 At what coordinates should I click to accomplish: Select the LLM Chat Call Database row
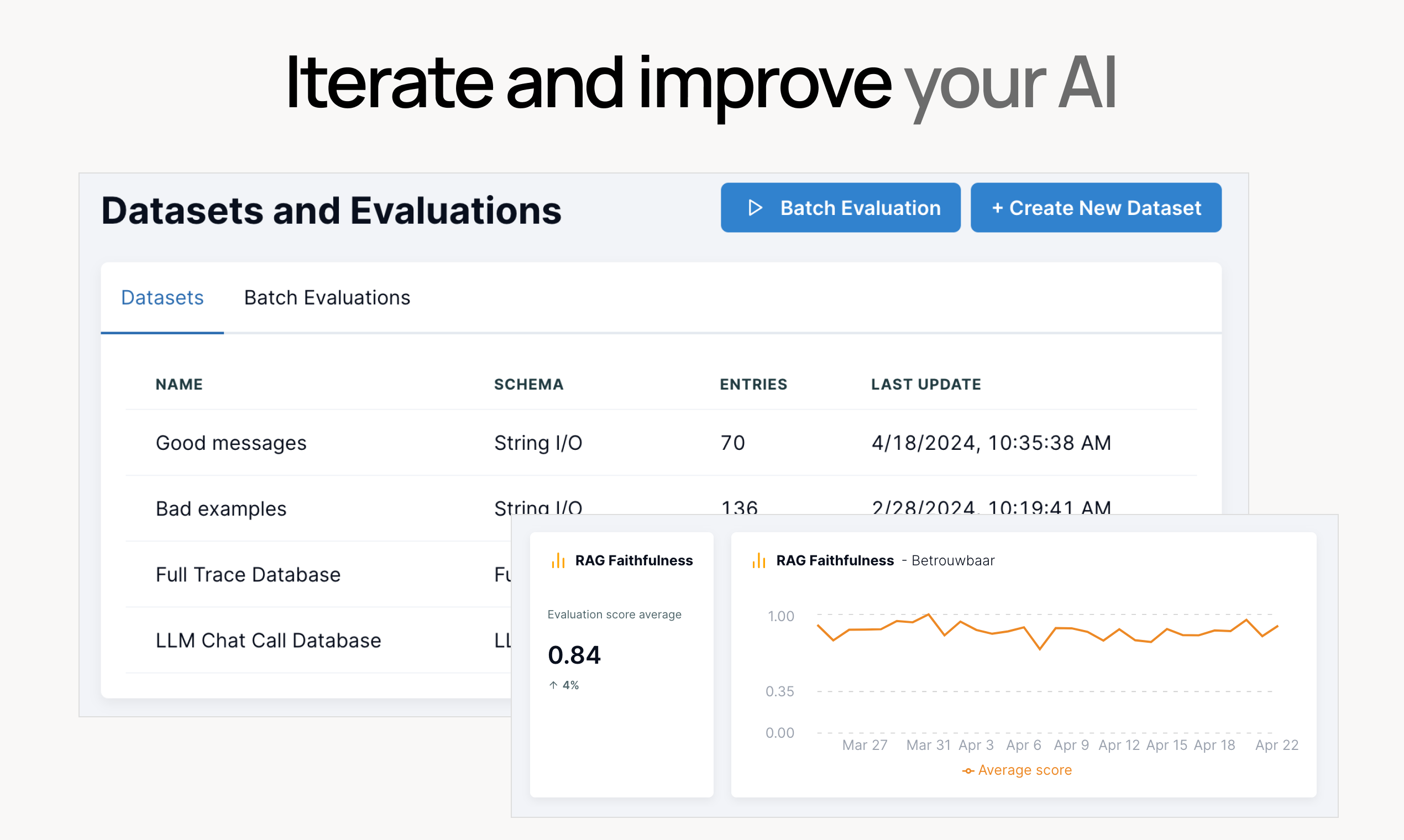(268, 640)
